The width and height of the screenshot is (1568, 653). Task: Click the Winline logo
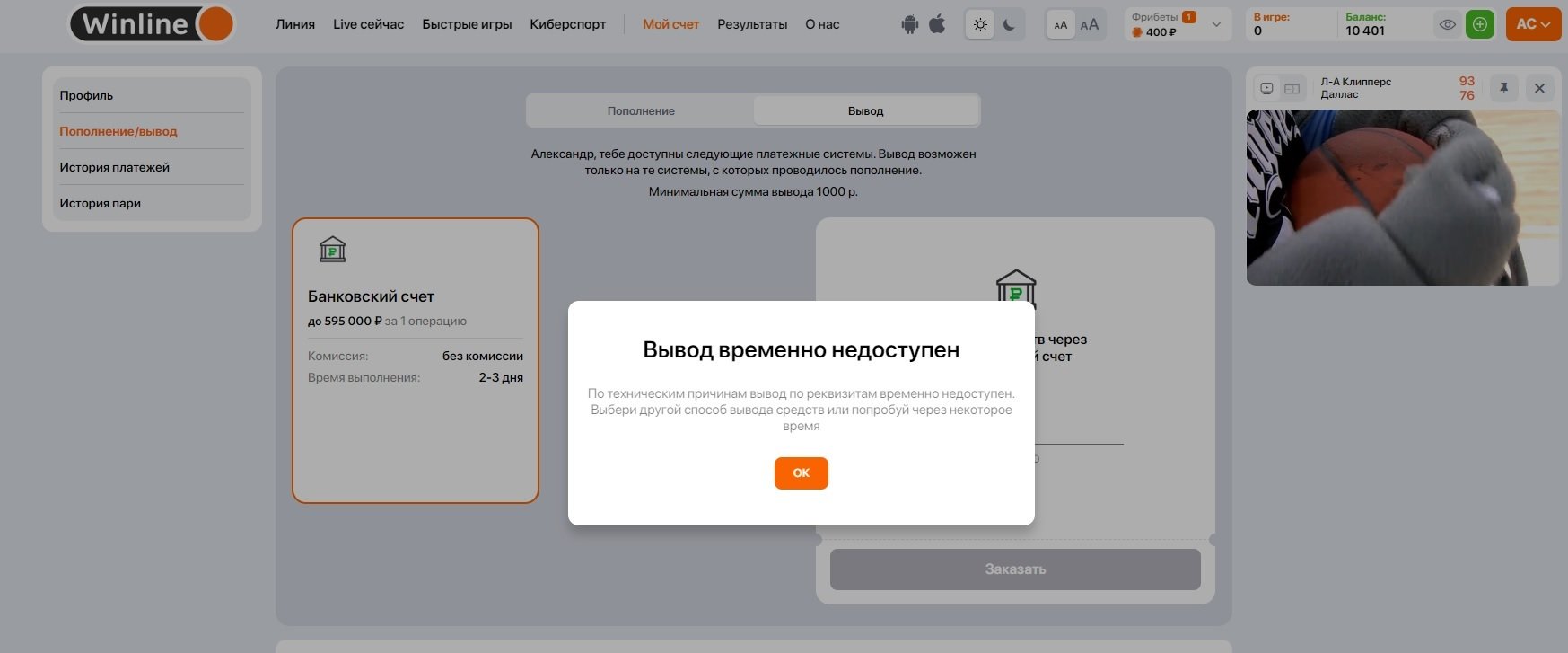153,24
